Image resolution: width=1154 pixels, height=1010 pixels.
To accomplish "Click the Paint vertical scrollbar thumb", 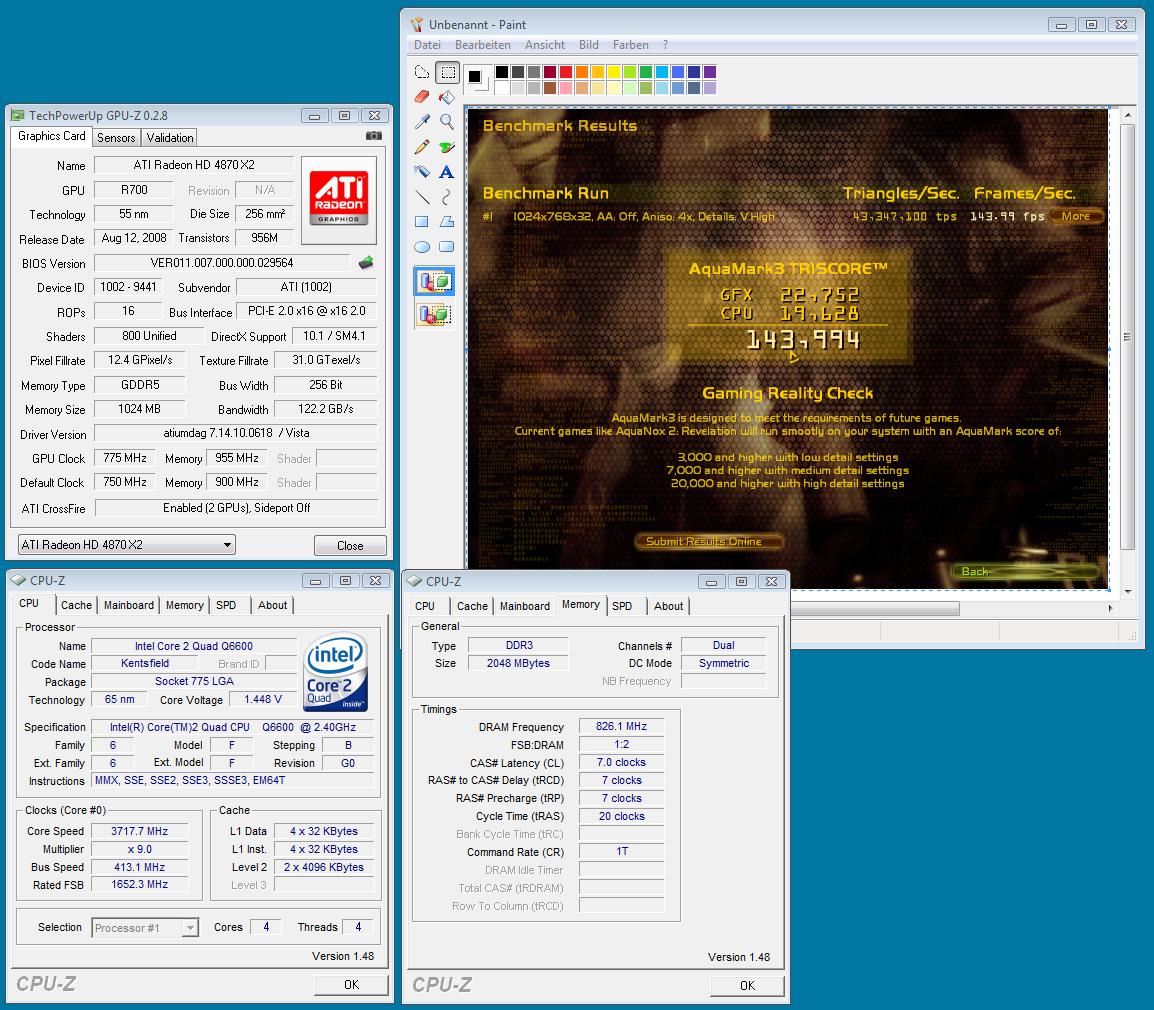I will point(1127,336).
